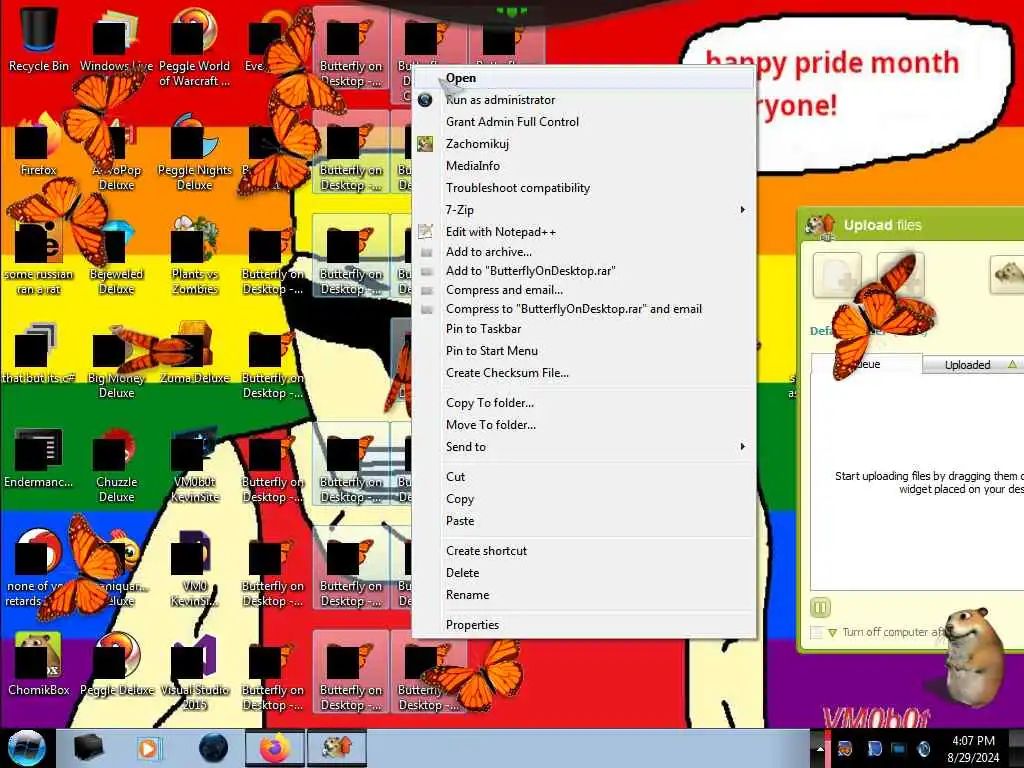Screen dimensions: 1024x768
Task: Choose Troubleshoot compatibility
Action: [x=584, y=188]
